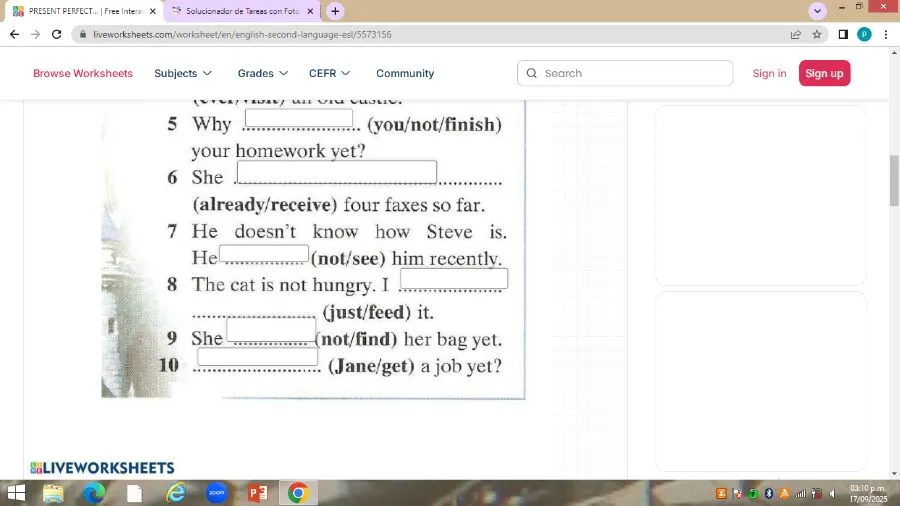The height and width of the screenshot is (506, 900).
Task: Close the Solucionador de Tareas tab
Action: (311, 11)
